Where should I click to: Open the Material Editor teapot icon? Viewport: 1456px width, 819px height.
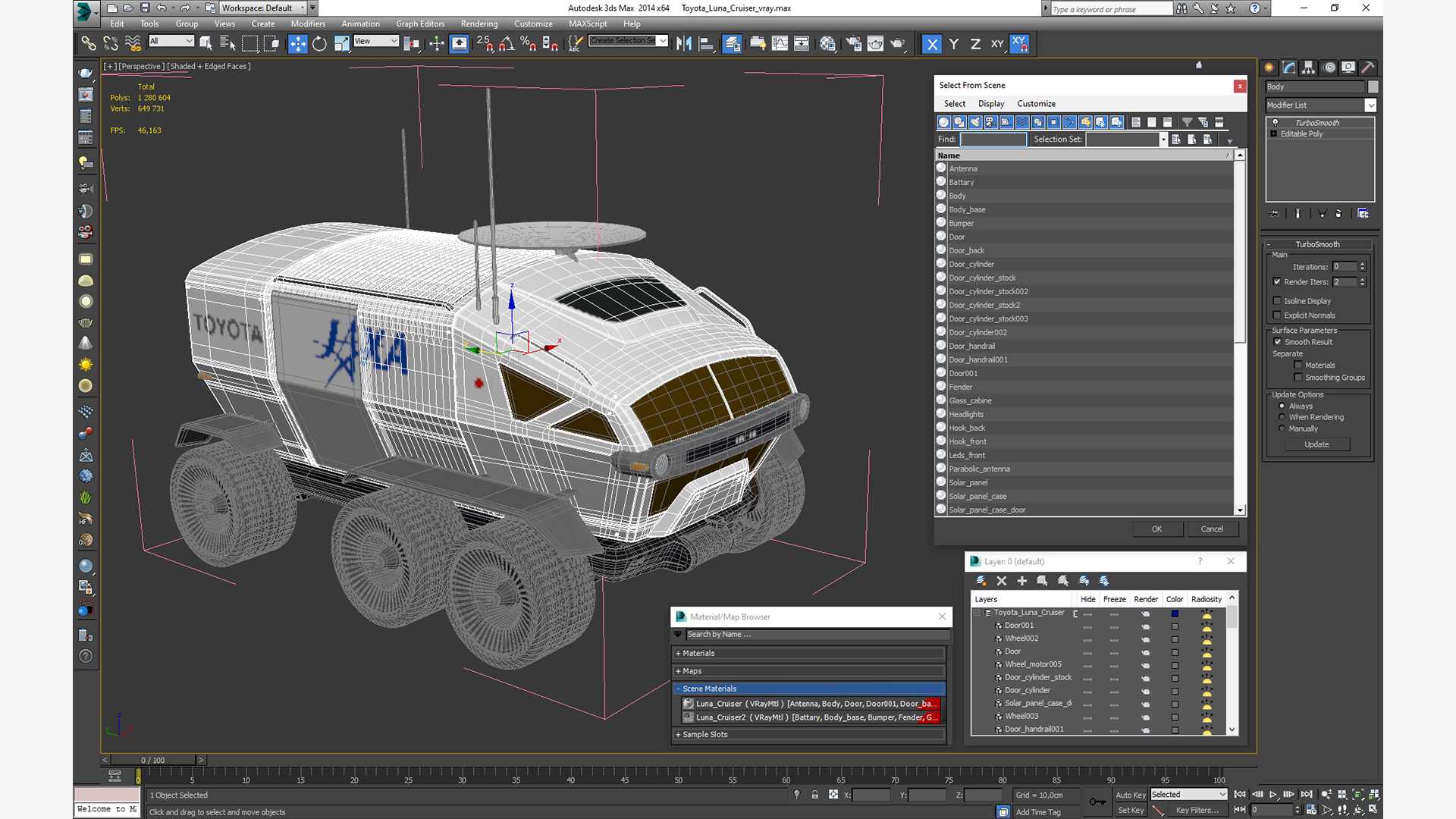(827, 44)
